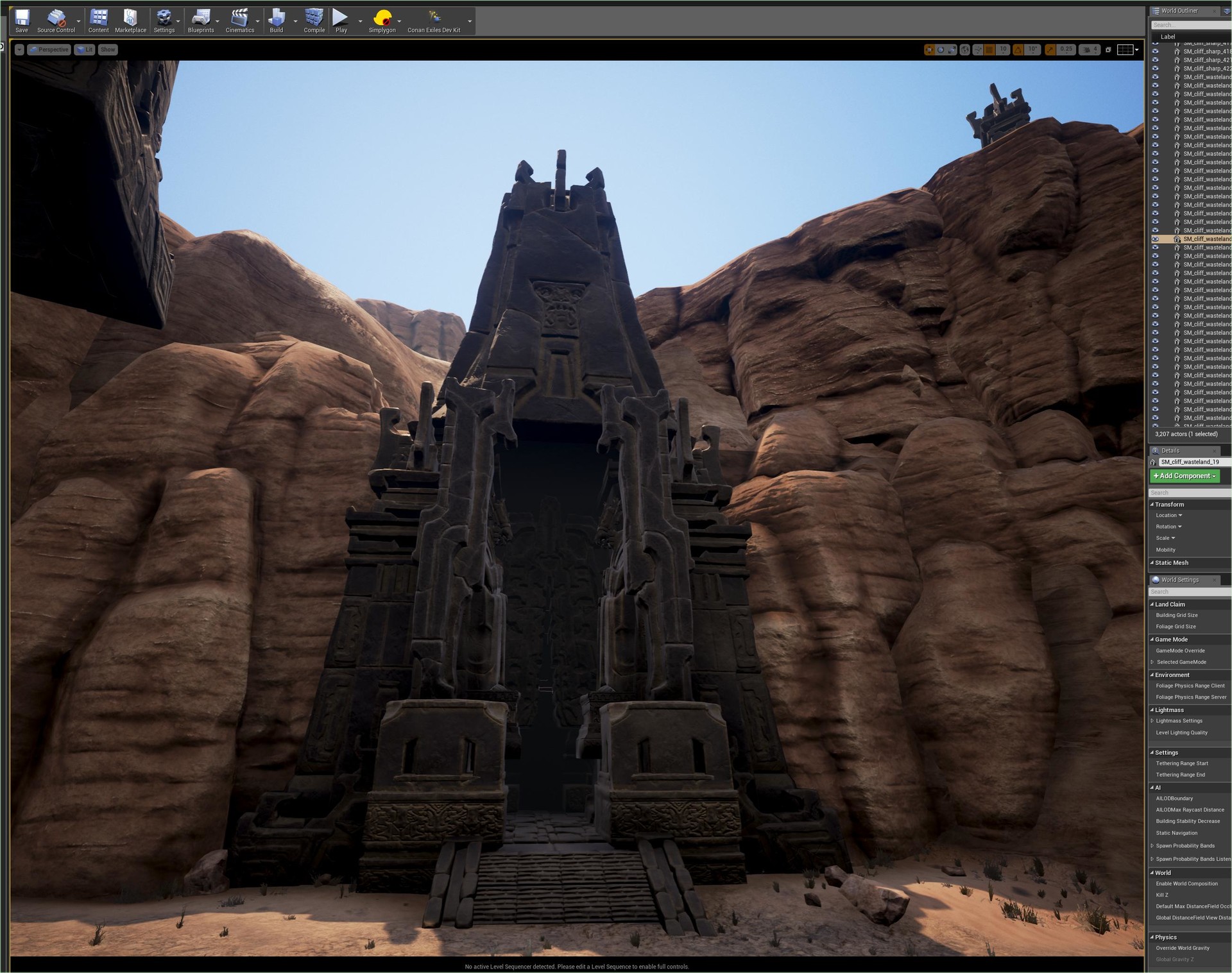The width and height of the screenshot is (1232, 973).
Task: Click the actor icon beside the SM_cliff_wasteland_19 name field
Action: point(1153,462)
